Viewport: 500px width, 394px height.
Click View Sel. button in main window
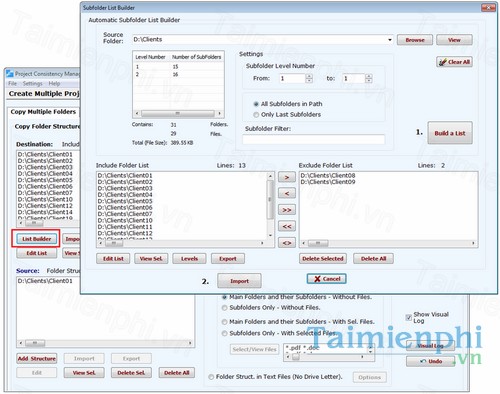coord(84,373)
